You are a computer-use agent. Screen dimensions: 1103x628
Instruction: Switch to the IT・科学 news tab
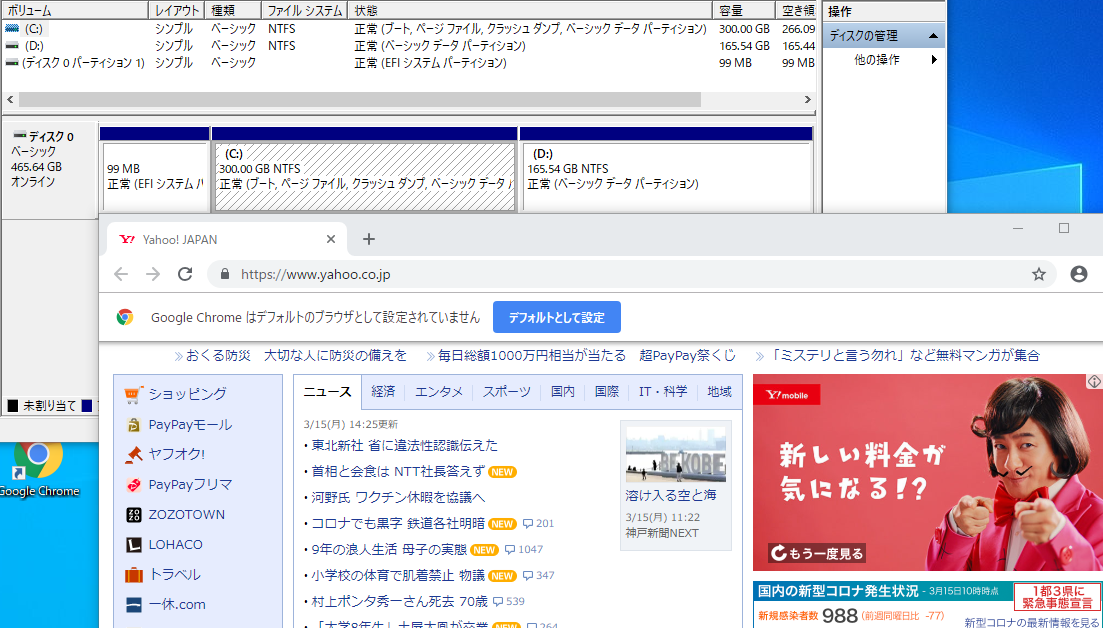click(x=663, y=392)
